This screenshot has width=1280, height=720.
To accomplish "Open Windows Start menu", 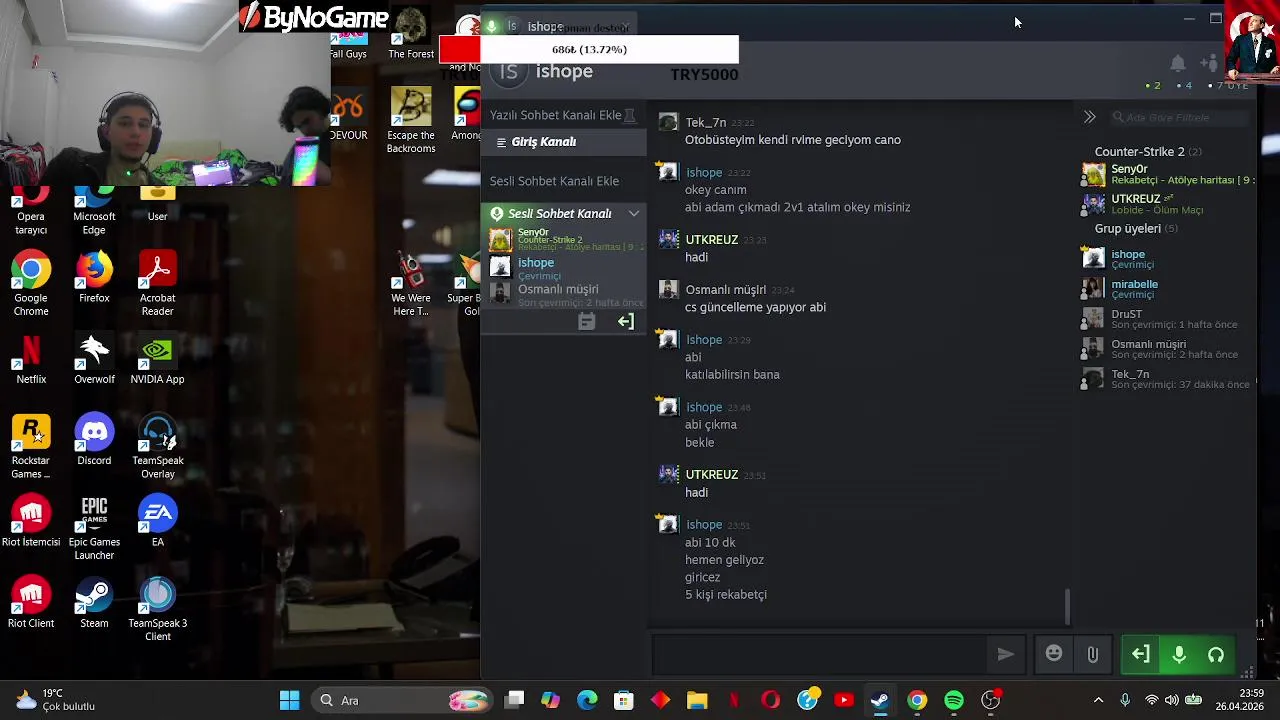I will [x=289, y=700].
